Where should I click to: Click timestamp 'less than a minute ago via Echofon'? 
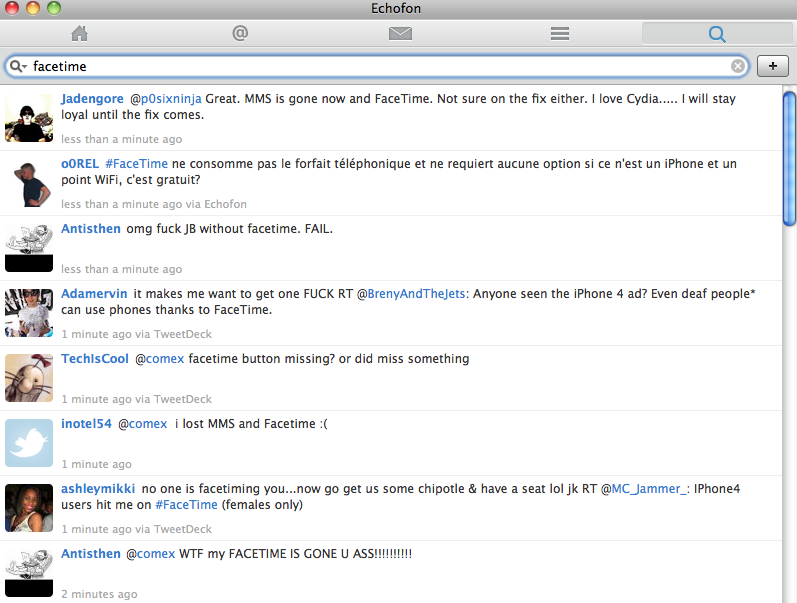point(154,204)
